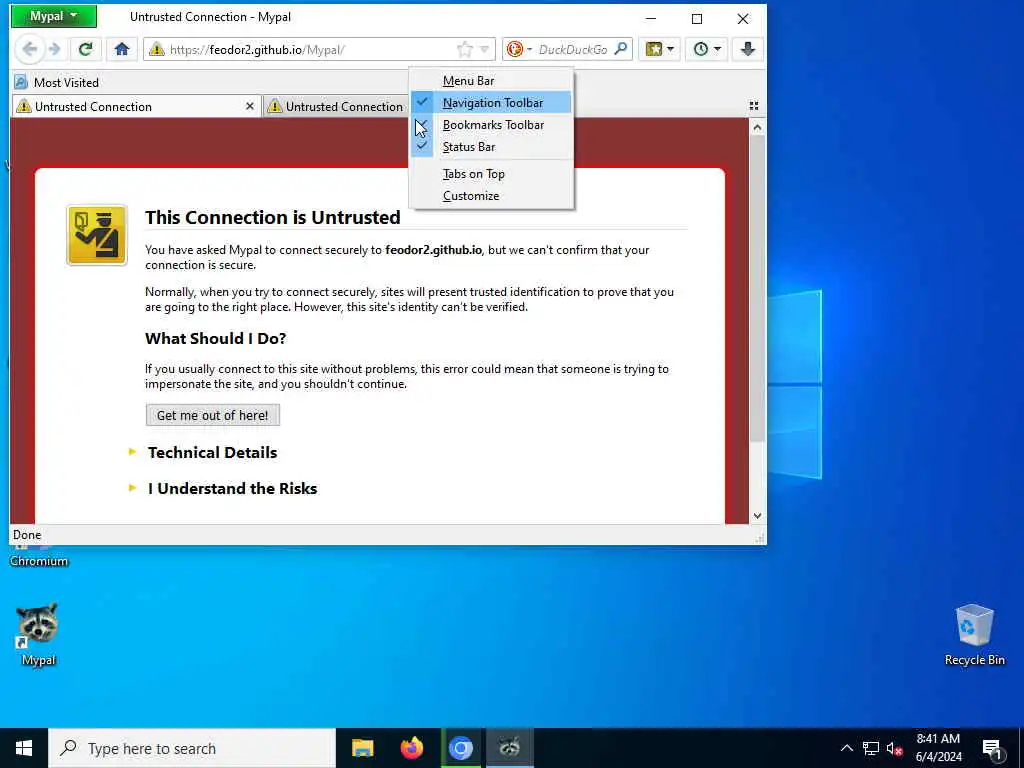Click the vertical scrollbar thumb
The width and height of the screenshot is (1024, 768).
coord(757,289)
